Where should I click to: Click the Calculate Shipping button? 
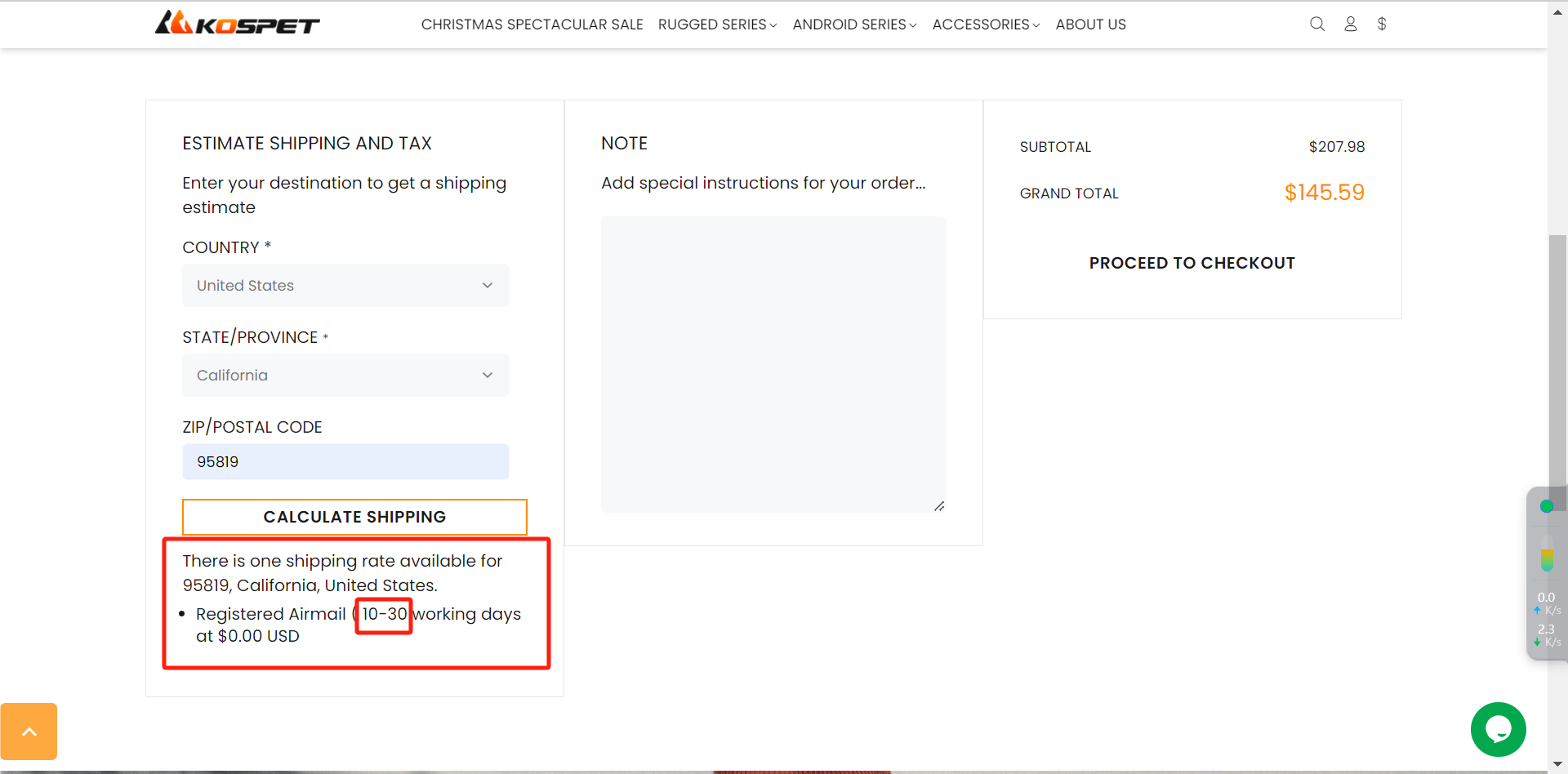354,517
